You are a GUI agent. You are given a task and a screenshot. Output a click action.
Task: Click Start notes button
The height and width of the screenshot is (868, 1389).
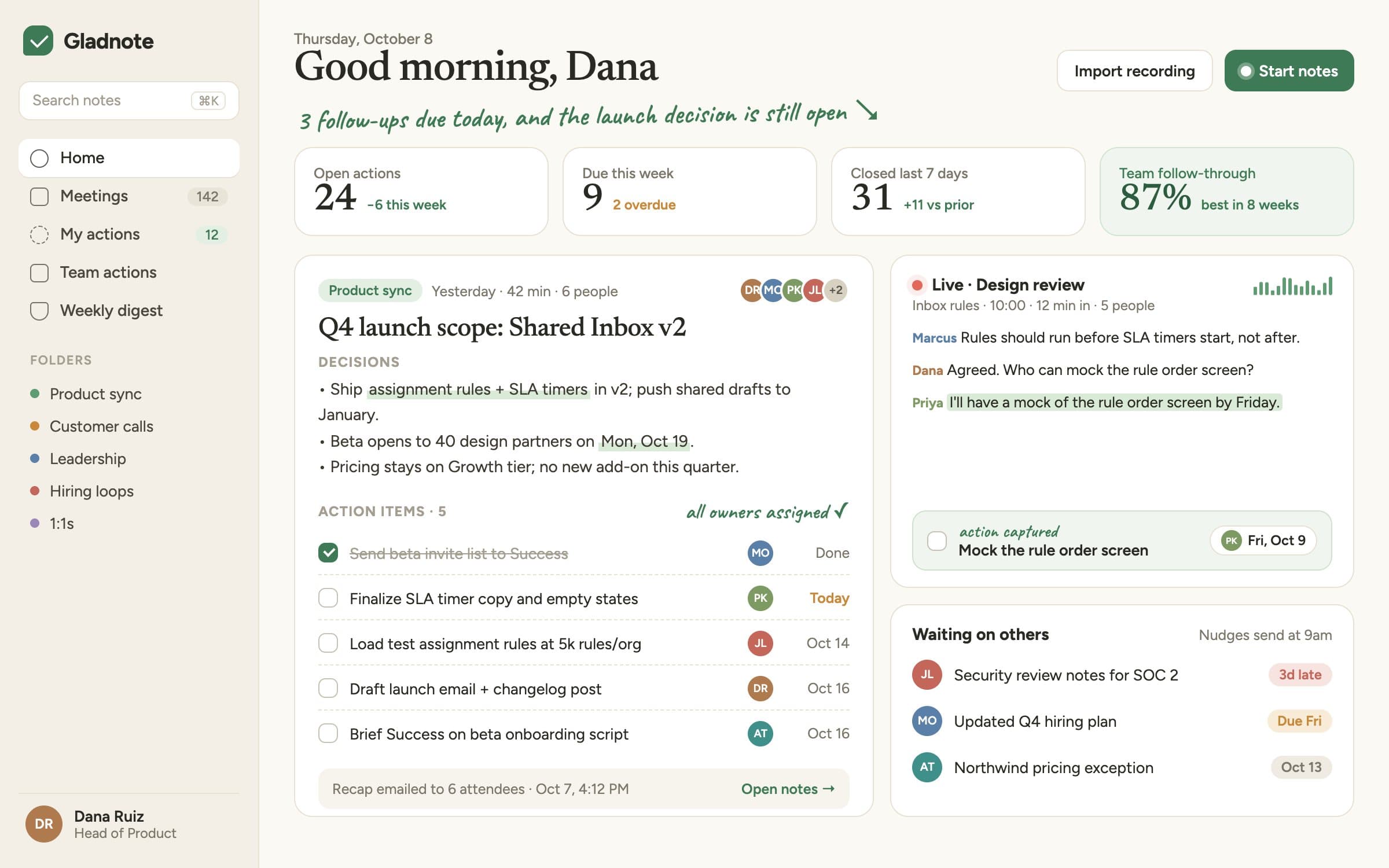1289,71
